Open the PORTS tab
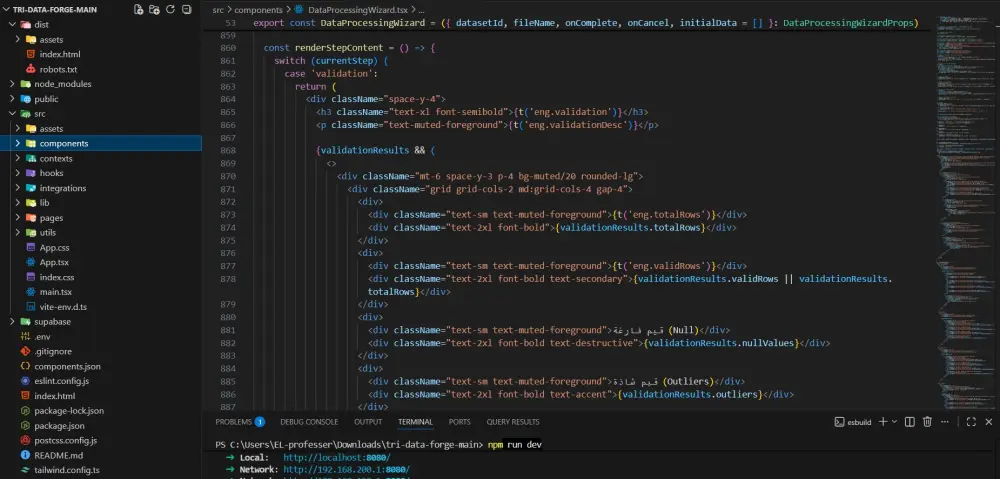This screenshot has height=479, width=1000. [459, 422]
